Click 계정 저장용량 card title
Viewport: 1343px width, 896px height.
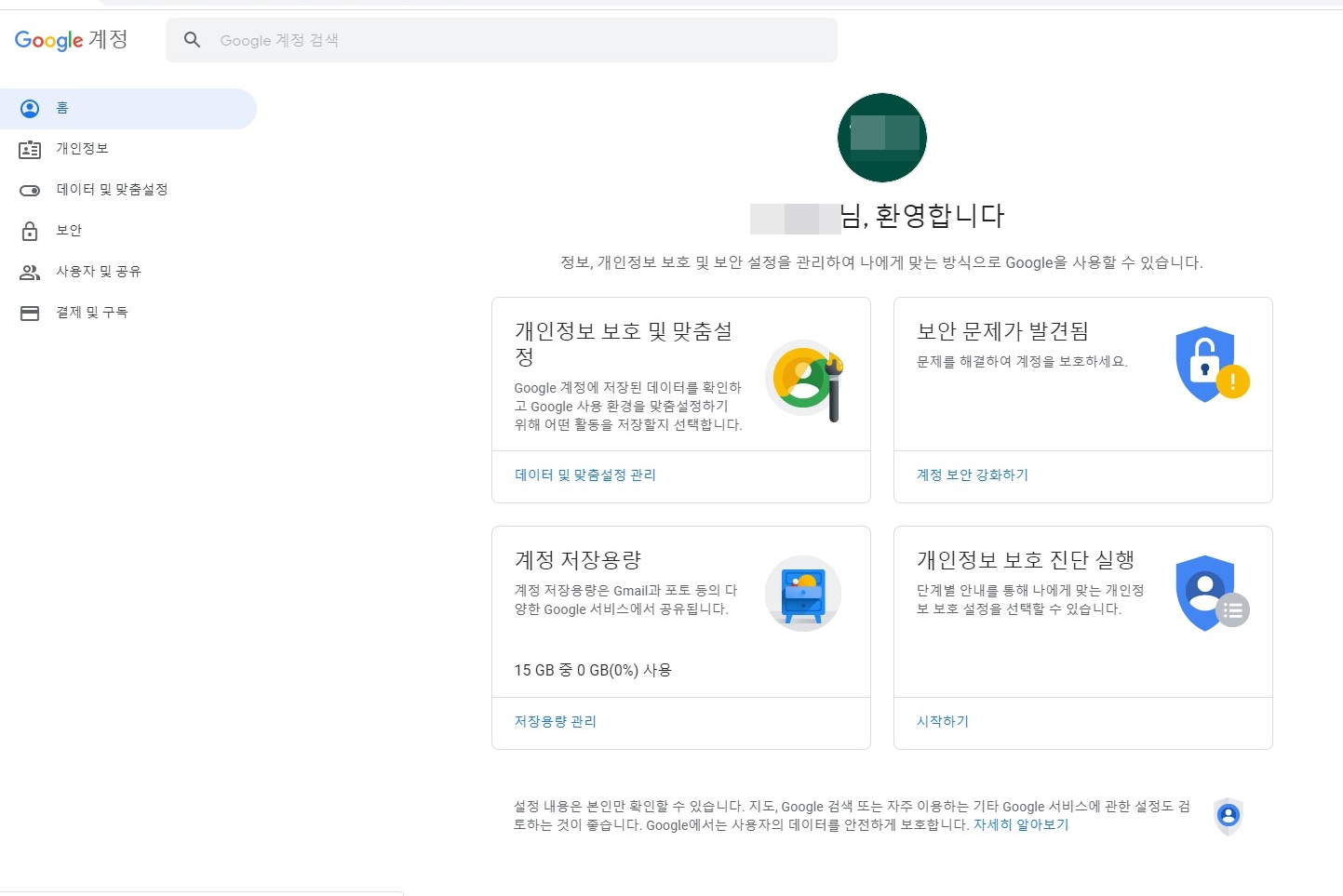pos(578,560)
